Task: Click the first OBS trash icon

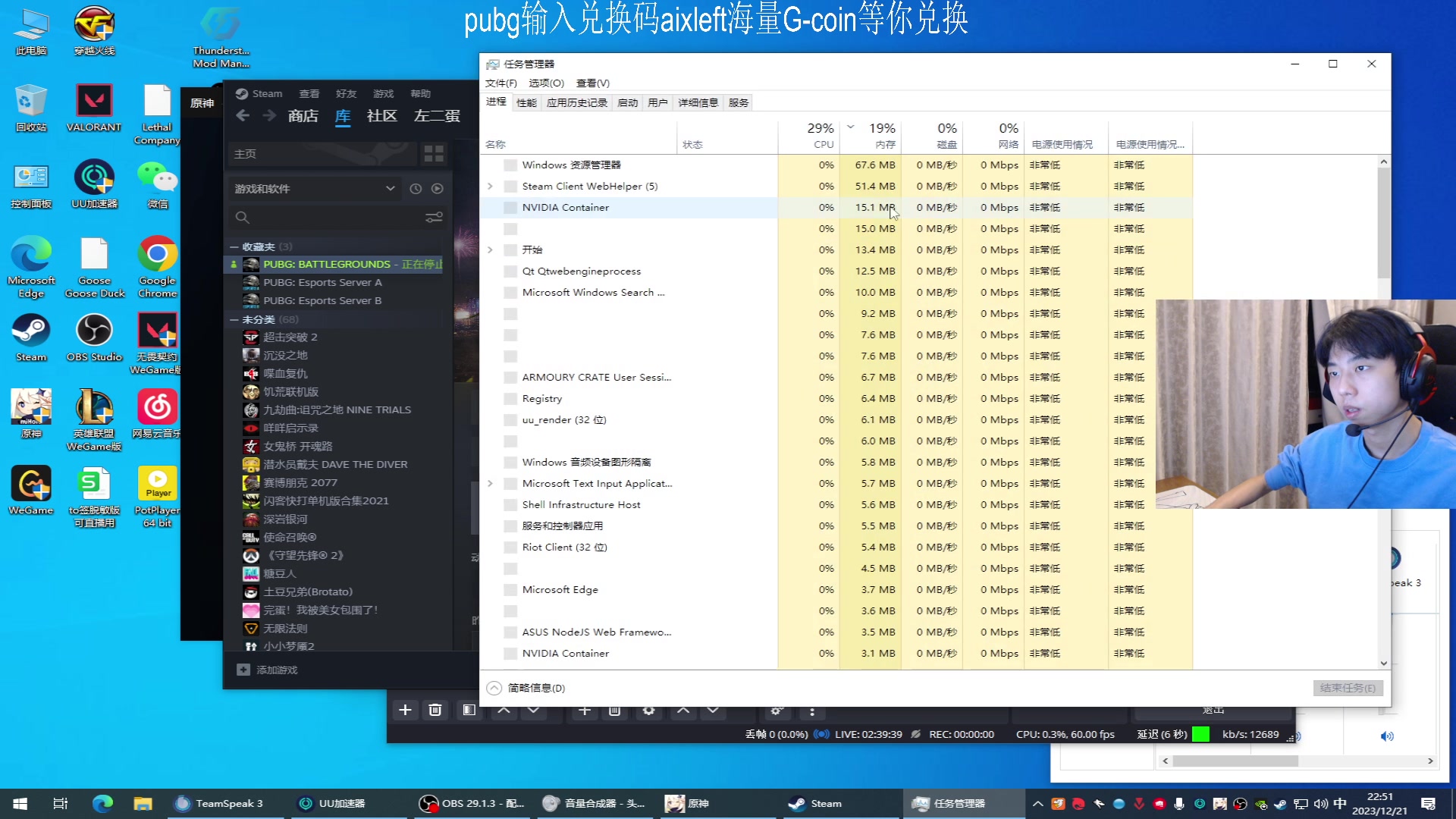Action: coord(435,710)
